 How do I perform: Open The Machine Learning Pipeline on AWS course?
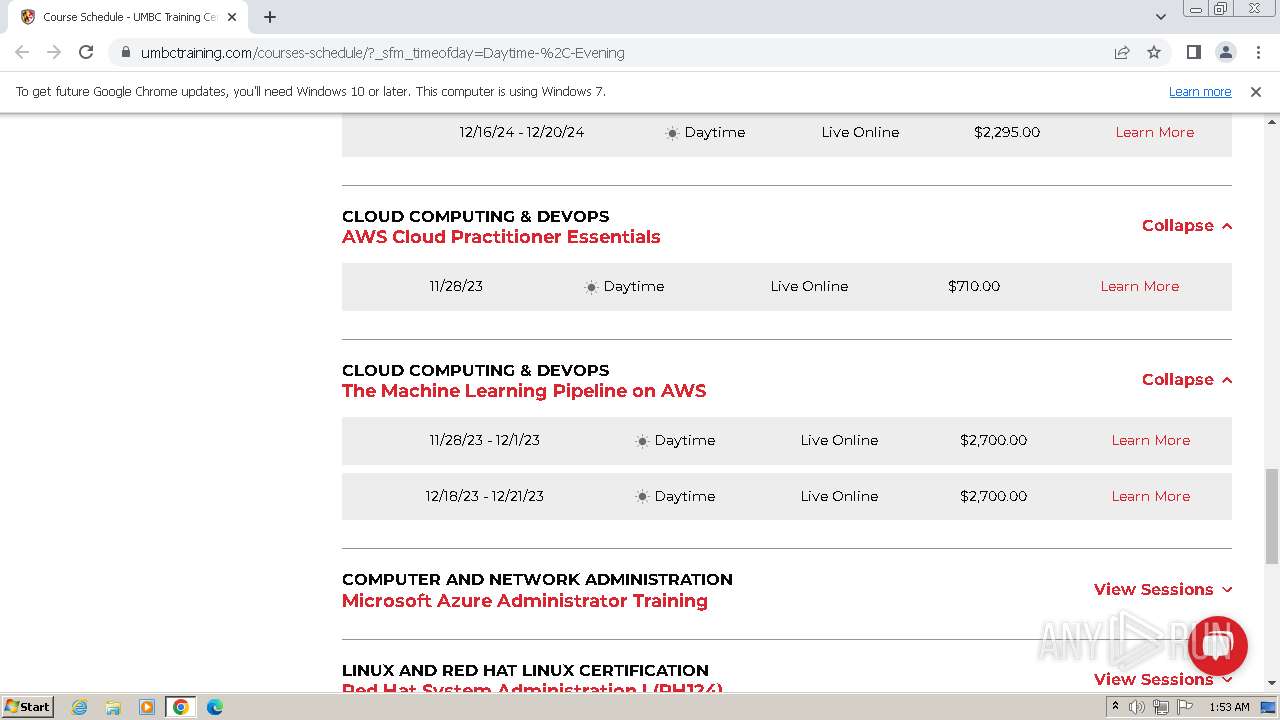coord(524,391)
